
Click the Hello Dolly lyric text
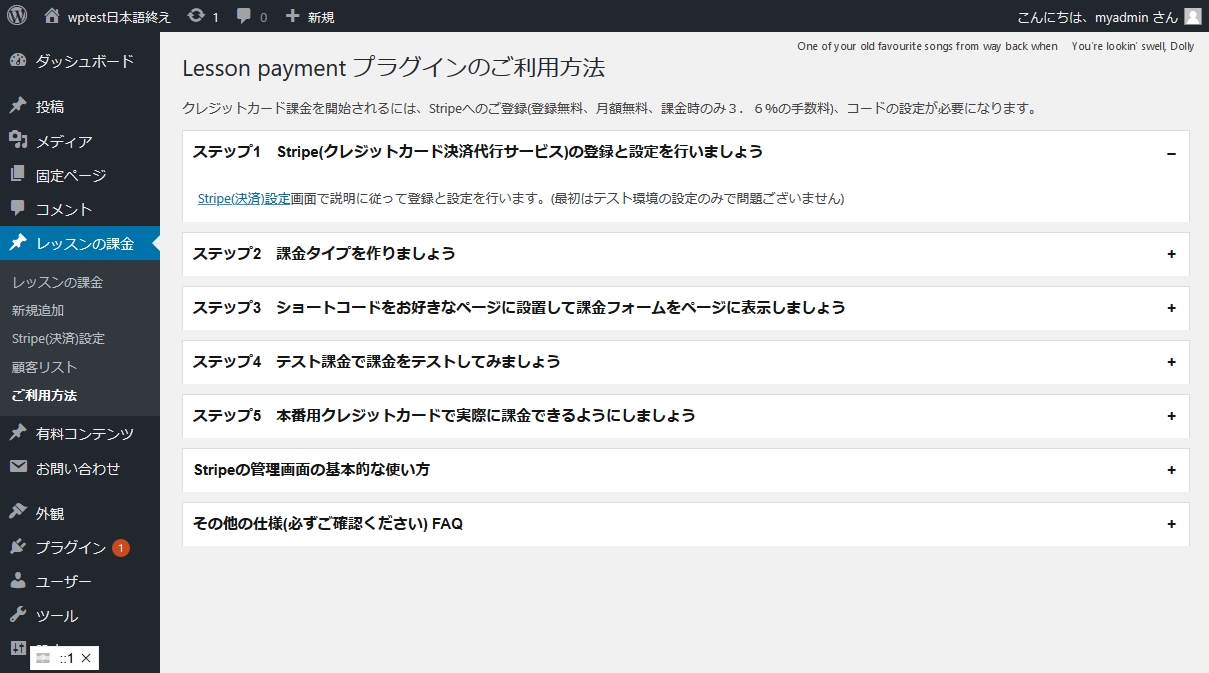(x=996, y=46)
